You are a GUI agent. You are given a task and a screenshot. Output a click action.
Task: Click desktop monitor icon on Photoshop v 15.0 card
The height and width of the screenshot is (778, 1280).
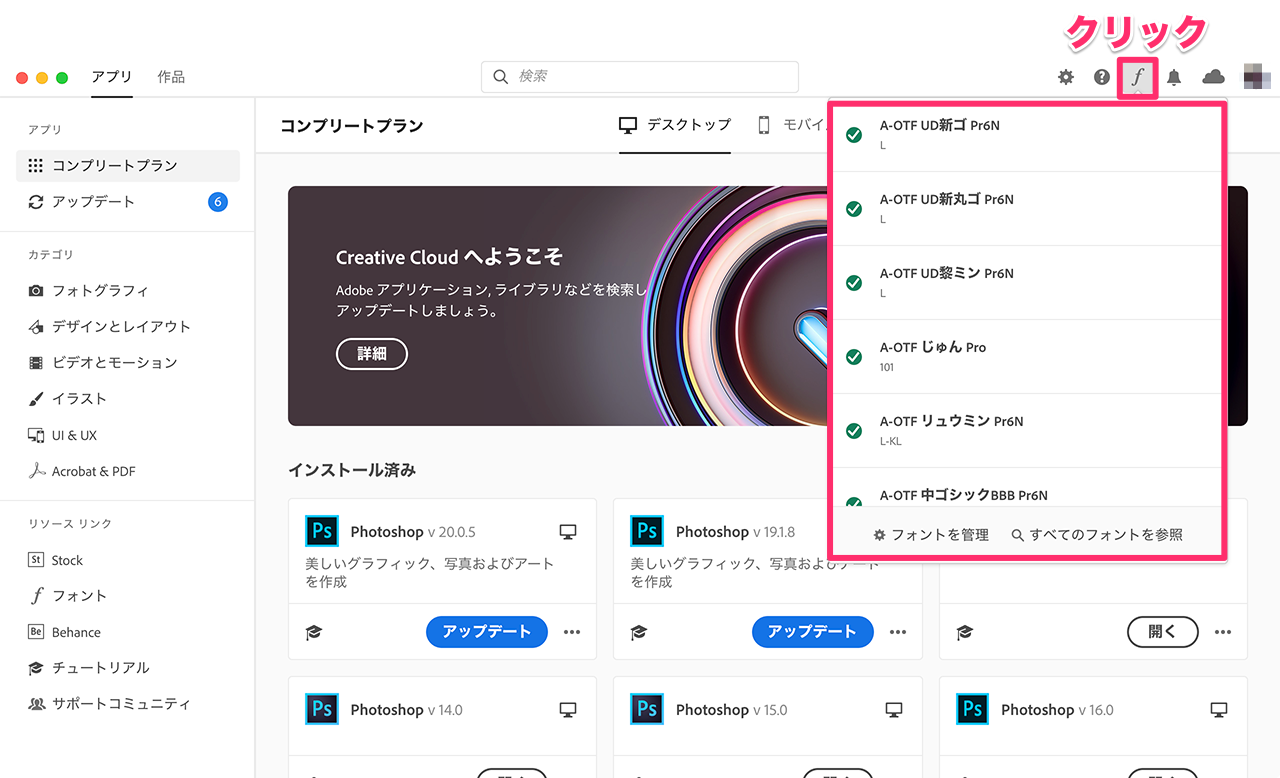pos(893,710)
